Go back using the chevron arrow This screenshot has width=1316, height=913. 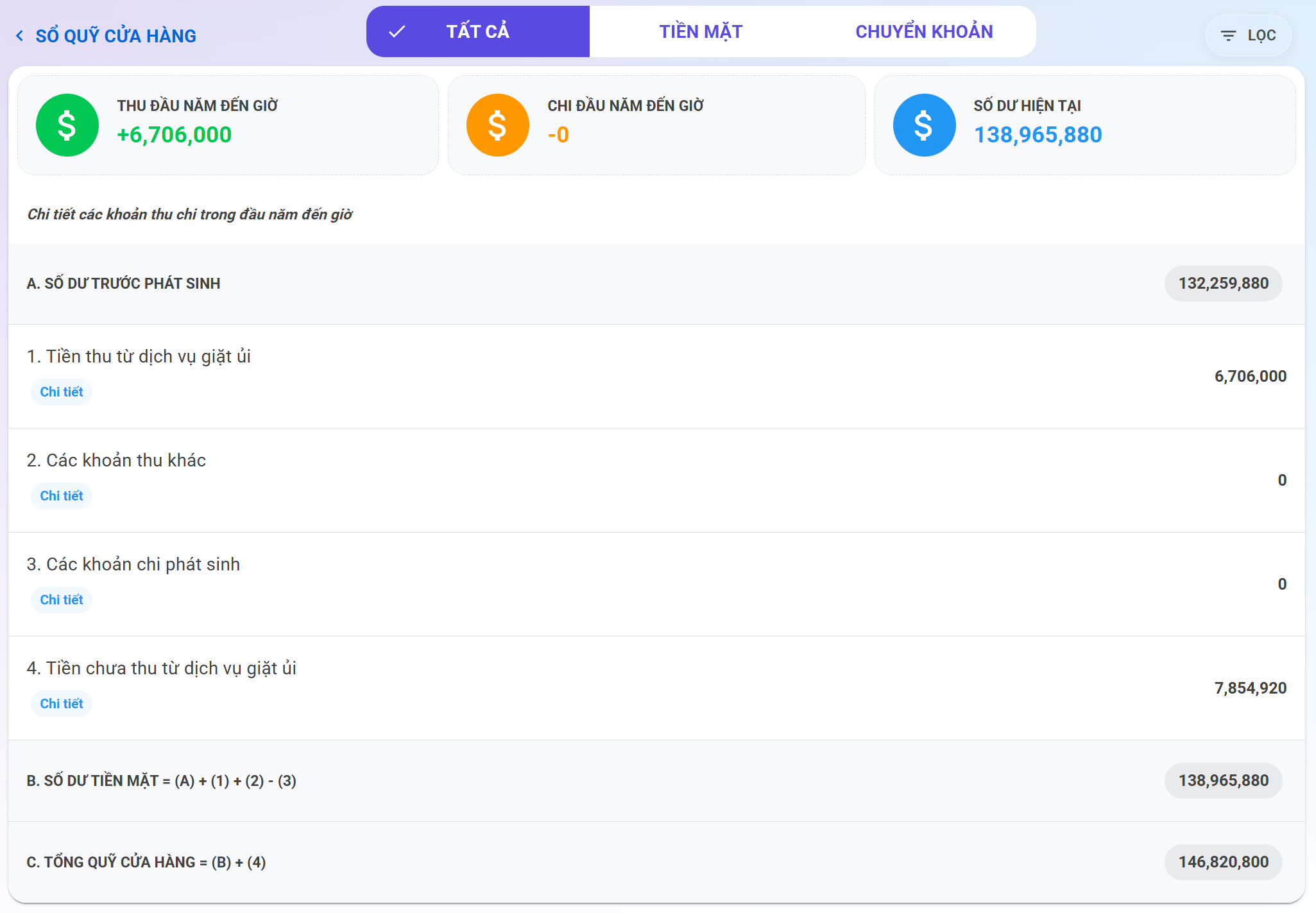click(20, 36)
